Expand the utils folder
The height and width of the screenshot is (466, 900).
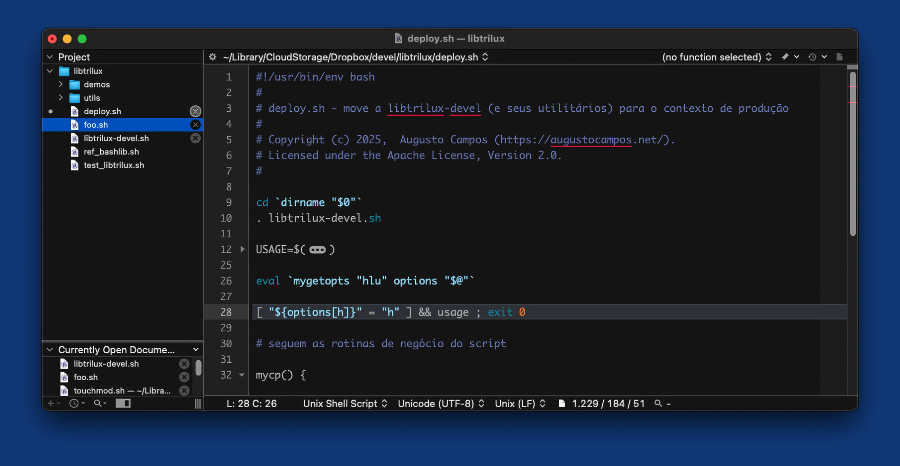click(61, 98)
